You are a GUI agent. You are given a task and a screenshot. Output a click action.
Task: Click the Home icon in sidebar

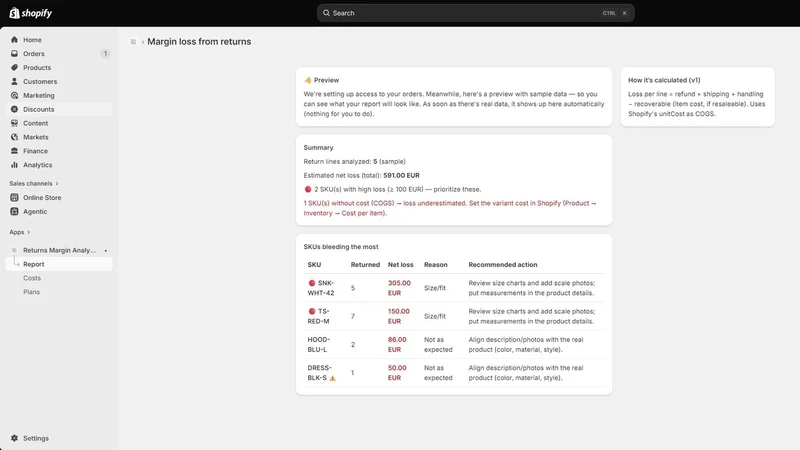tap(14, 39)
